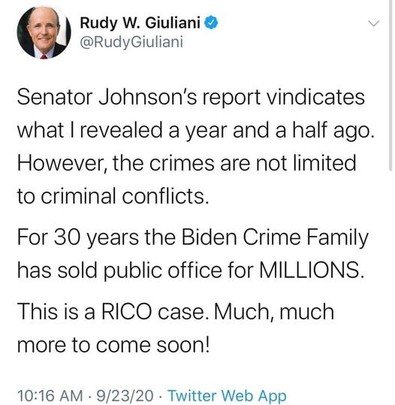Click the line "to criminal conflicts."
Screen dimensions: 395x405
coord(113,196)
